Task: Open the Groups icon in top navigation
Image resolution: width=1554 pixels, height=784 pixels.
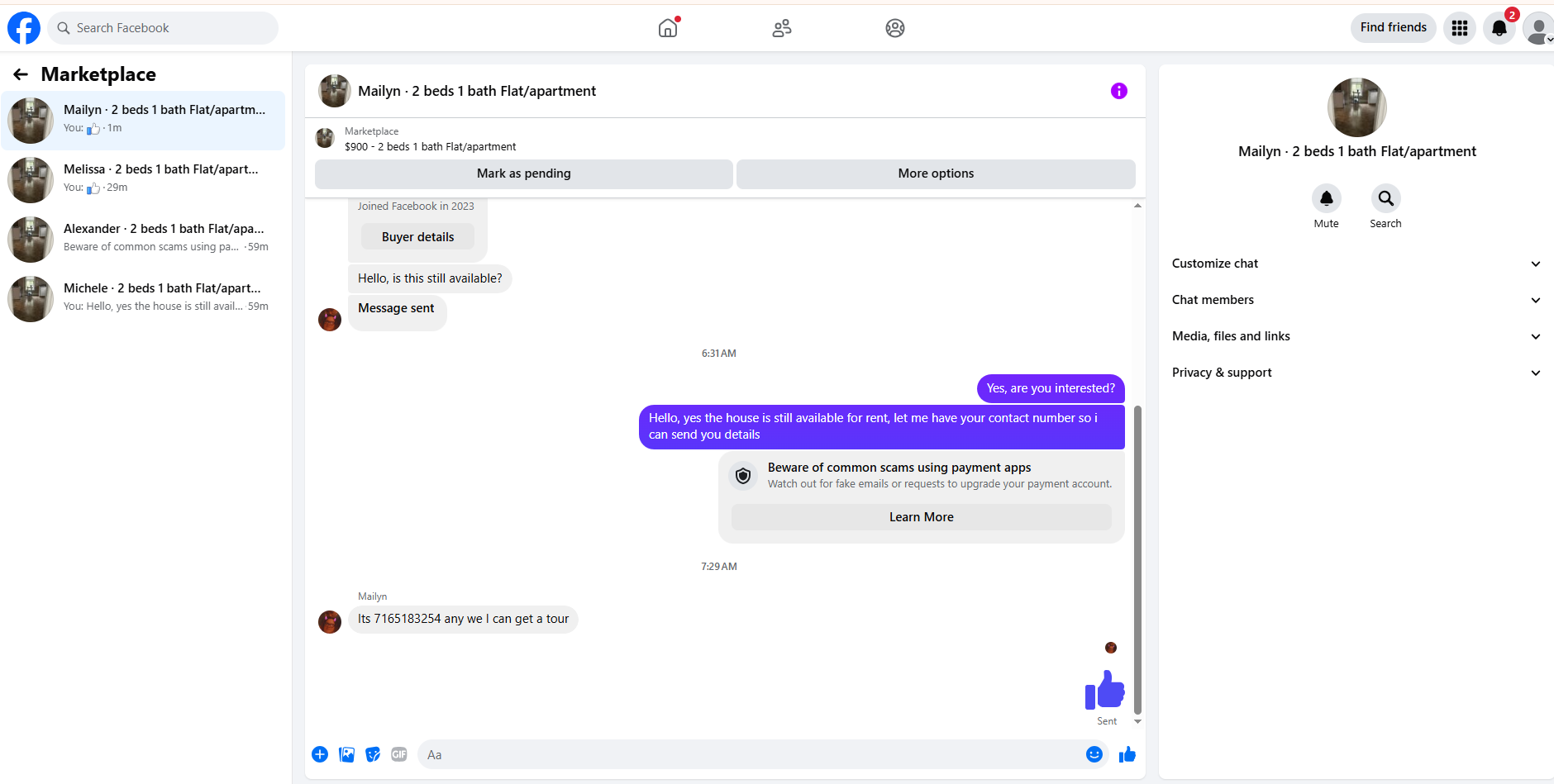Action: pos(895,28)
